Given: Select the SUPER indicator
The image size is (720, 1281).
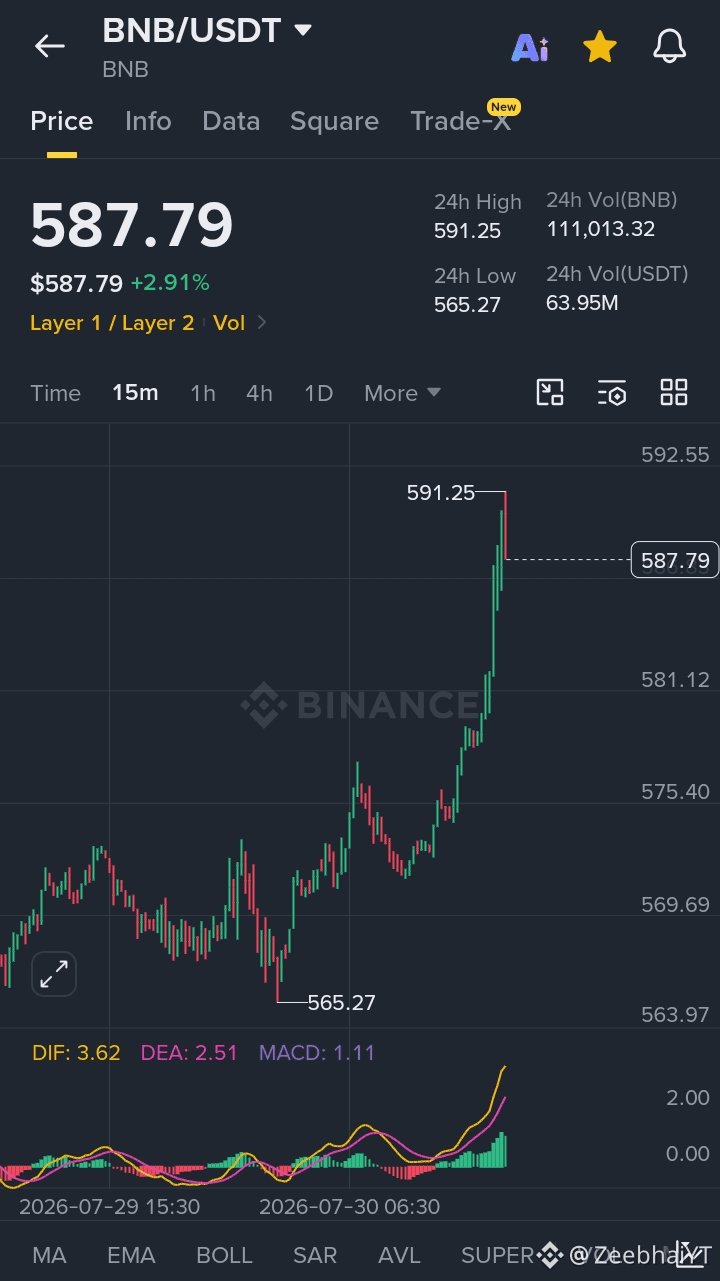Looking at the screenshot, I should pyautogui.click(x=497, y=1255).
